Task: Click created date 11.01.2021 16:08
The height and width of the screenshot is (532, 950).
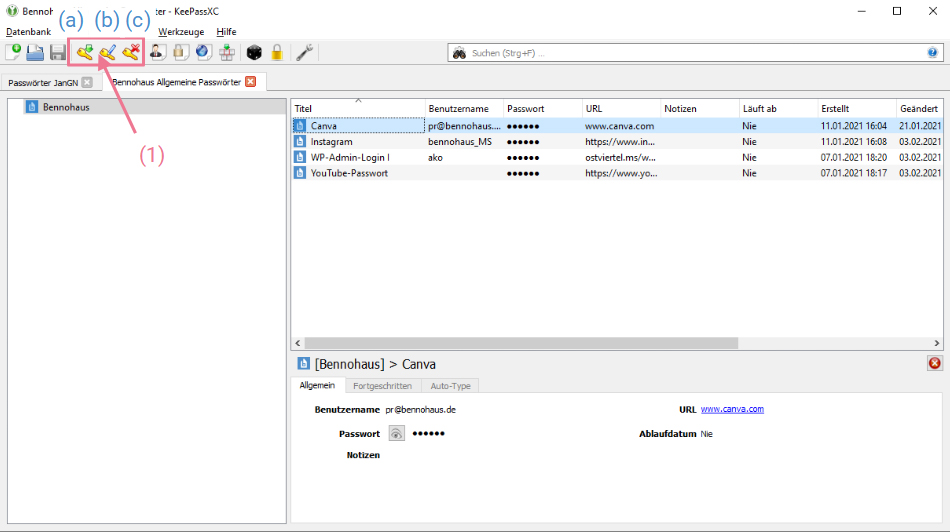Action: coord(854,141)
